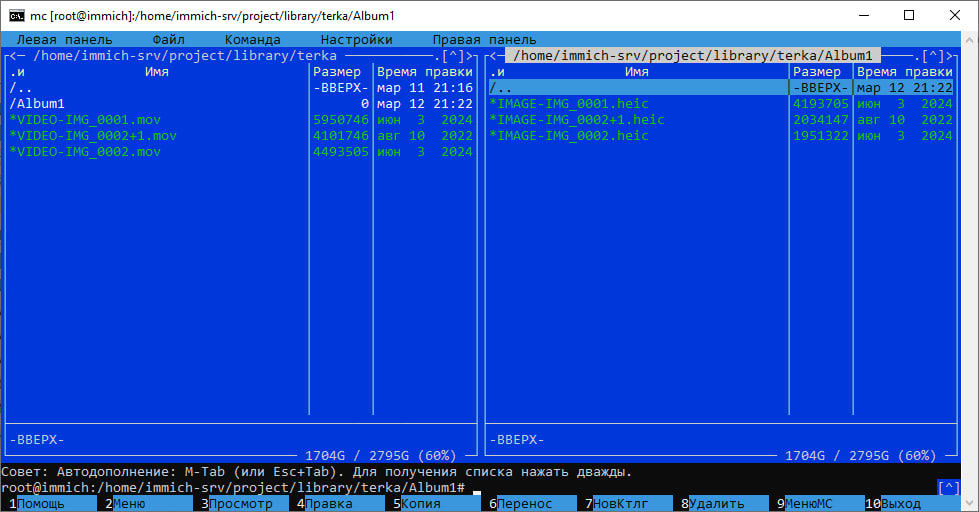979x512 pixels.
Task: Open the Файл menu
Action: click(x=169, y=39)
